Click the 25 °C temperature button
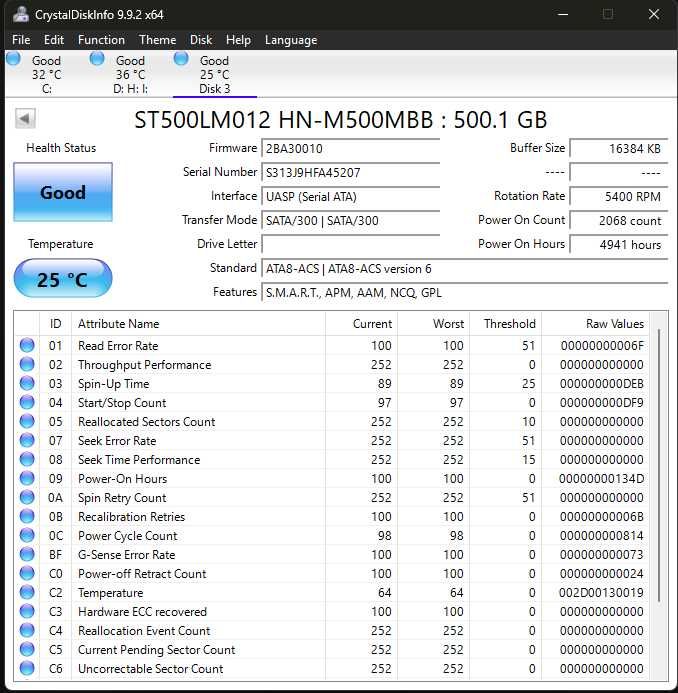 [63, 278]
